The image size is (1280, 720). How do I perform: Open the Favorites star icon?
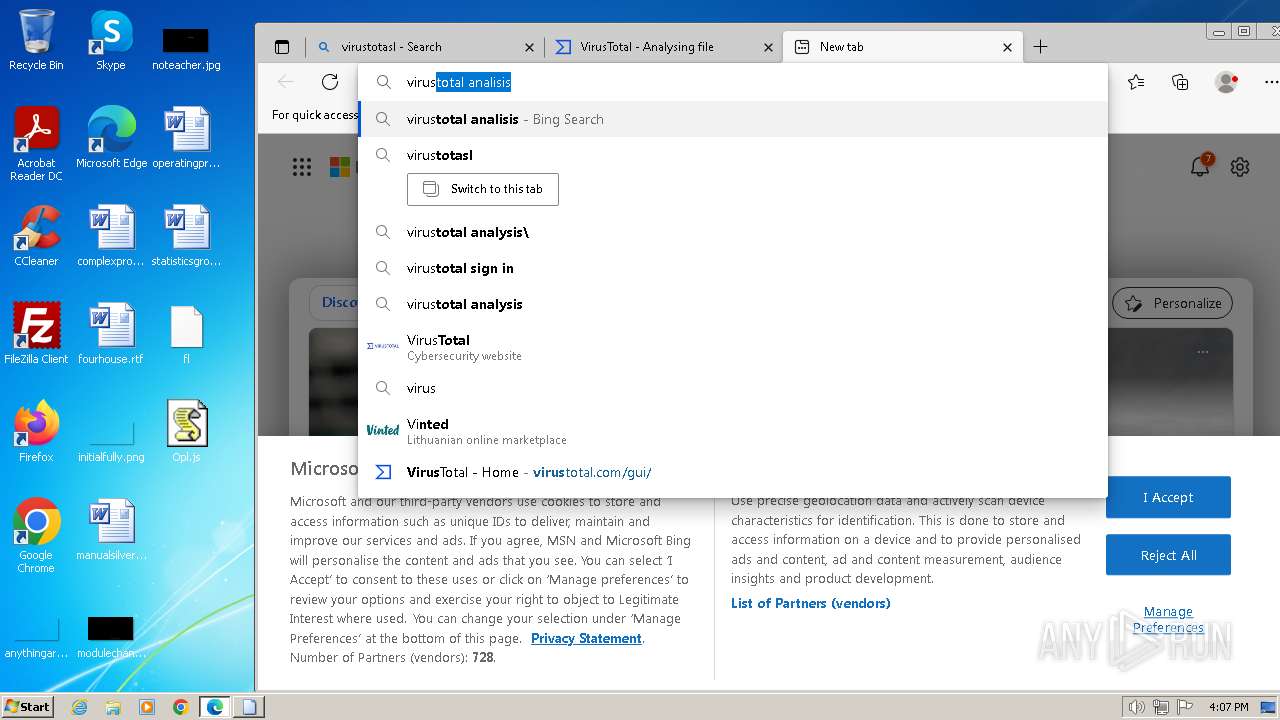pos(1136,82)
